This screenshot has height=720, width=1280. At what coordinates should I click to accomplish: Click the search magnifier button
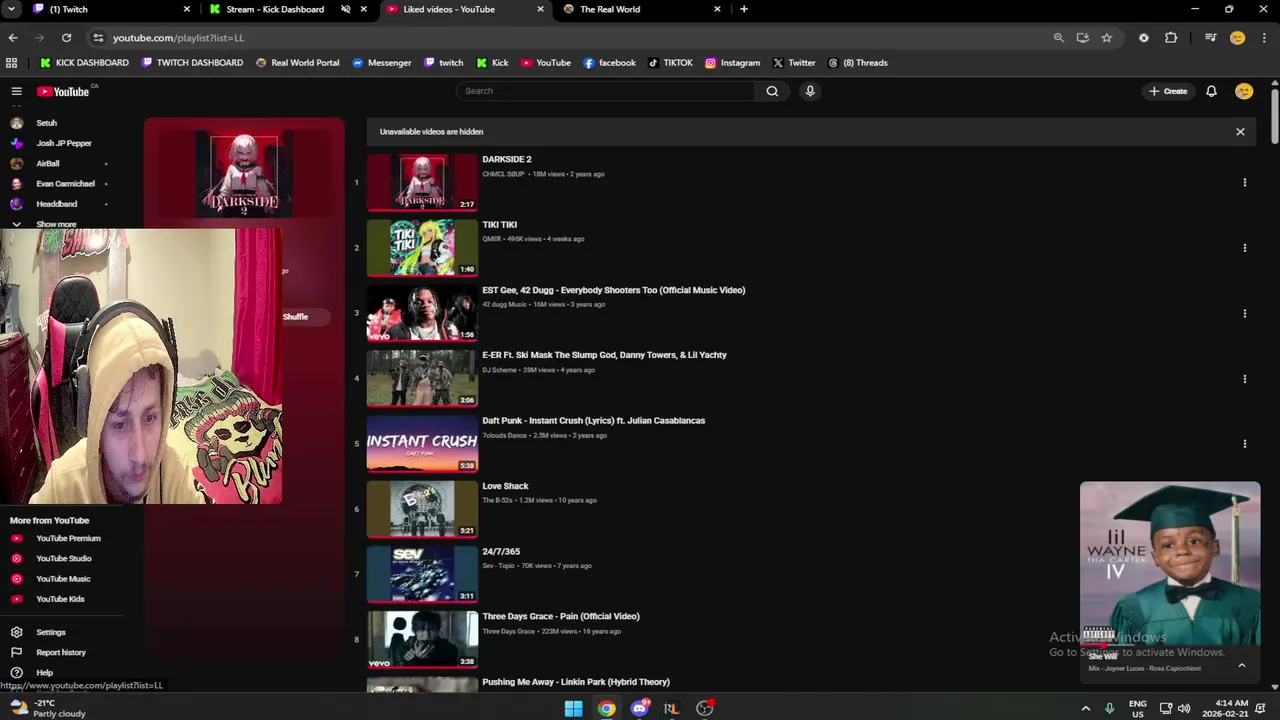[772, 91]
